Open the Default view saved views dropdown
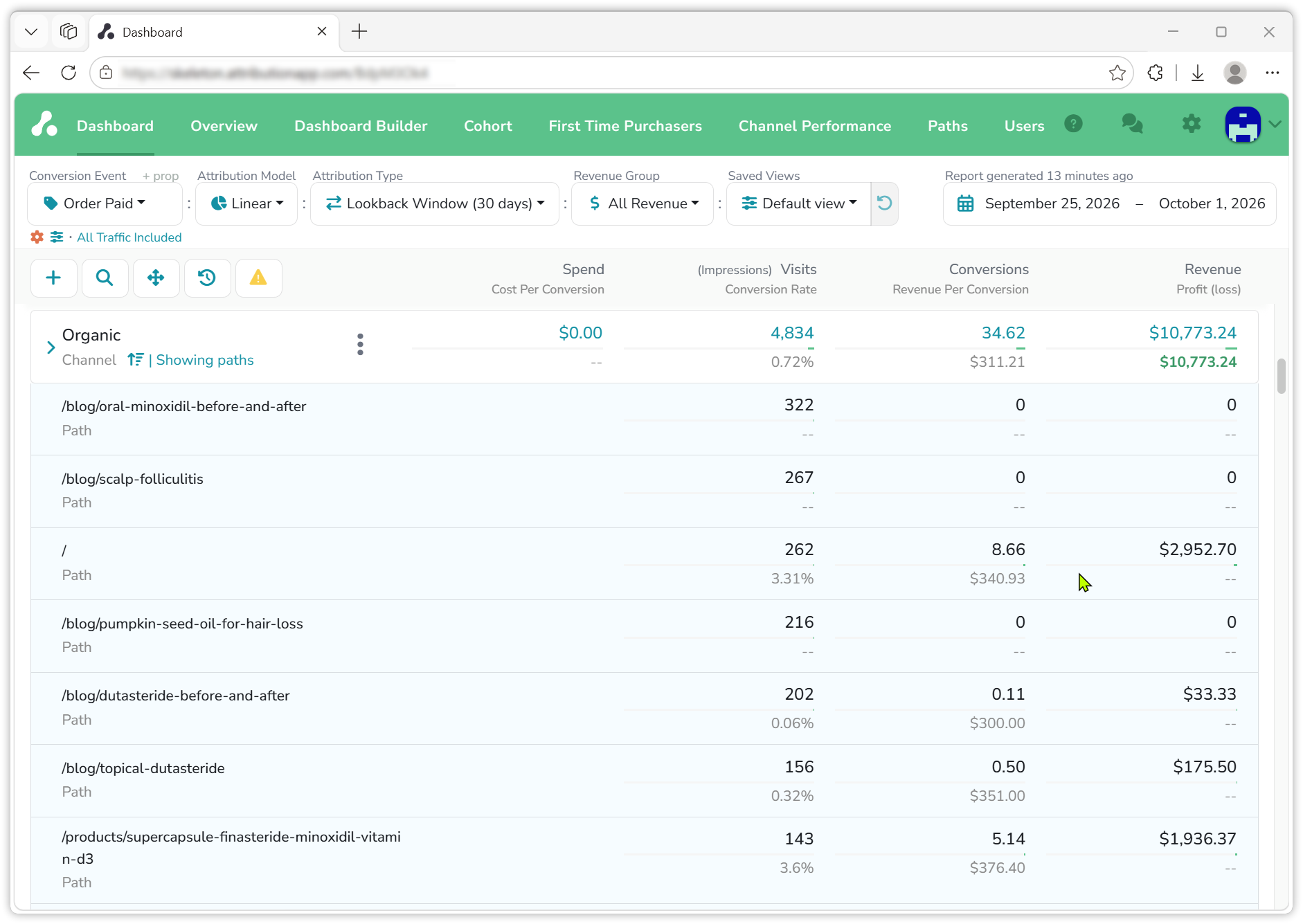1303x924 pixels. pos(799,203)
